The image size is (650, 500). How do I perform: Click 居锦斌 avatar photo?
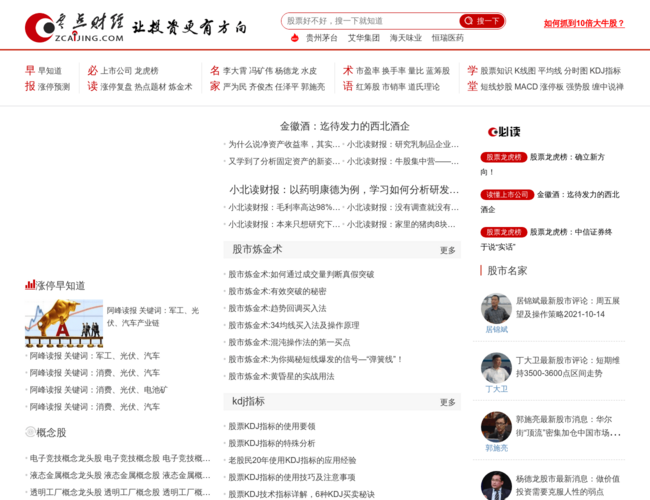click(496, 308)
